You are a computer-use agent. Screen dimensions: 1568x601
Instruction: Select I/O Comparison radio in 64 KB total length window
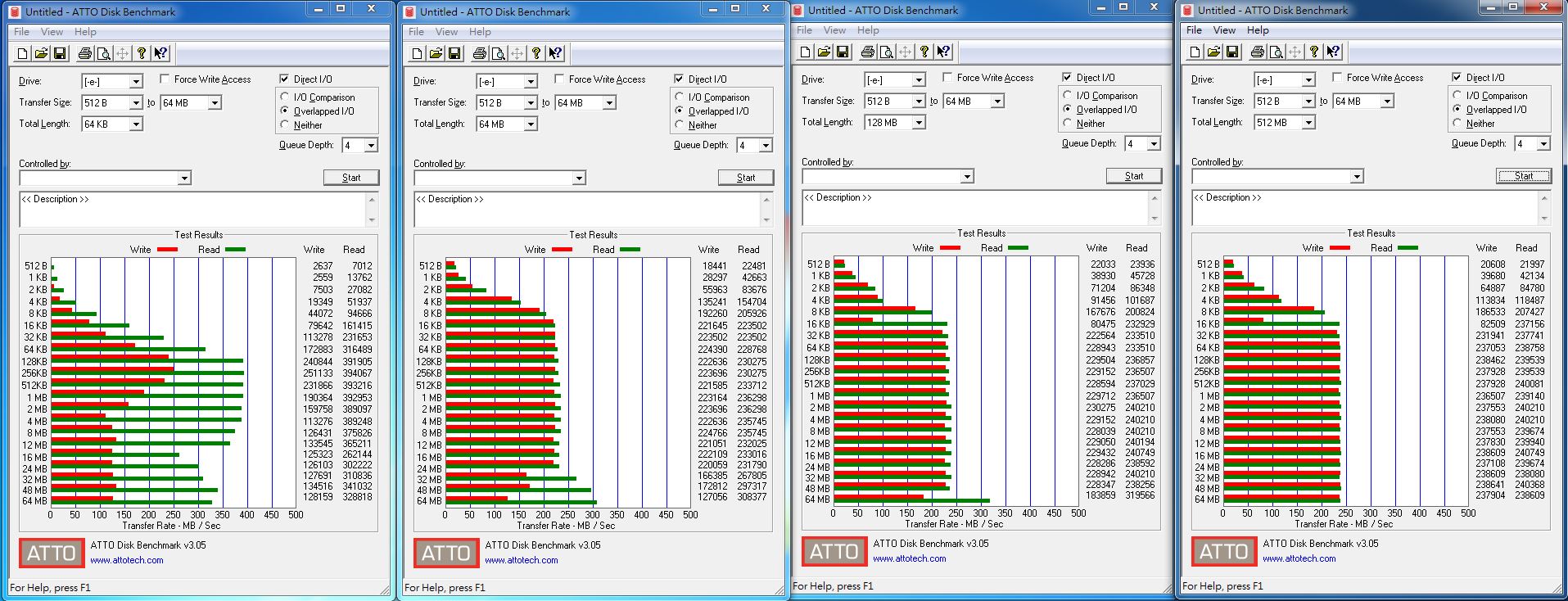(x=285, y=97)
